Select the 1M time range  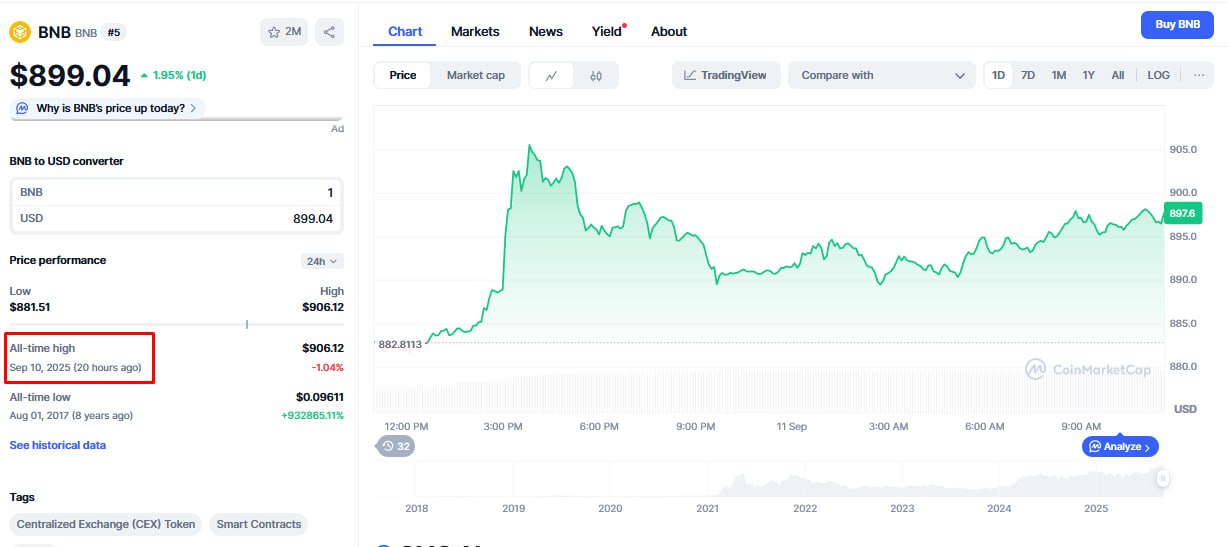[1059, 75]
